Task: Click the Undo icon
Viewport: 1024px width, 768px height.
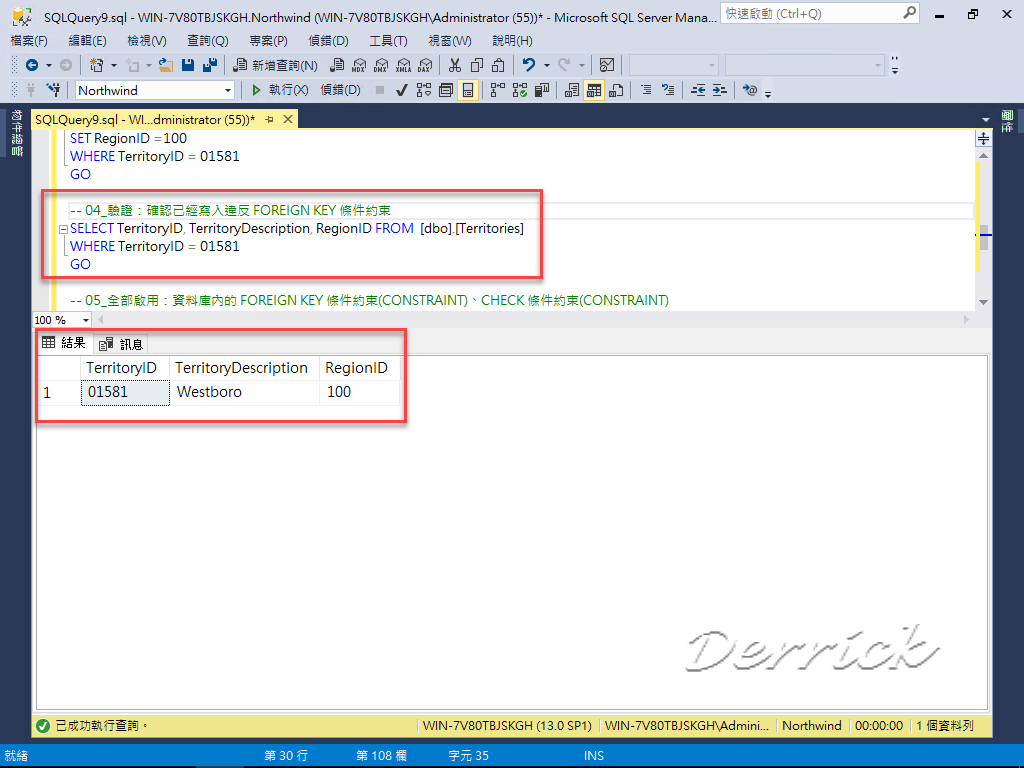Action: 528,66
